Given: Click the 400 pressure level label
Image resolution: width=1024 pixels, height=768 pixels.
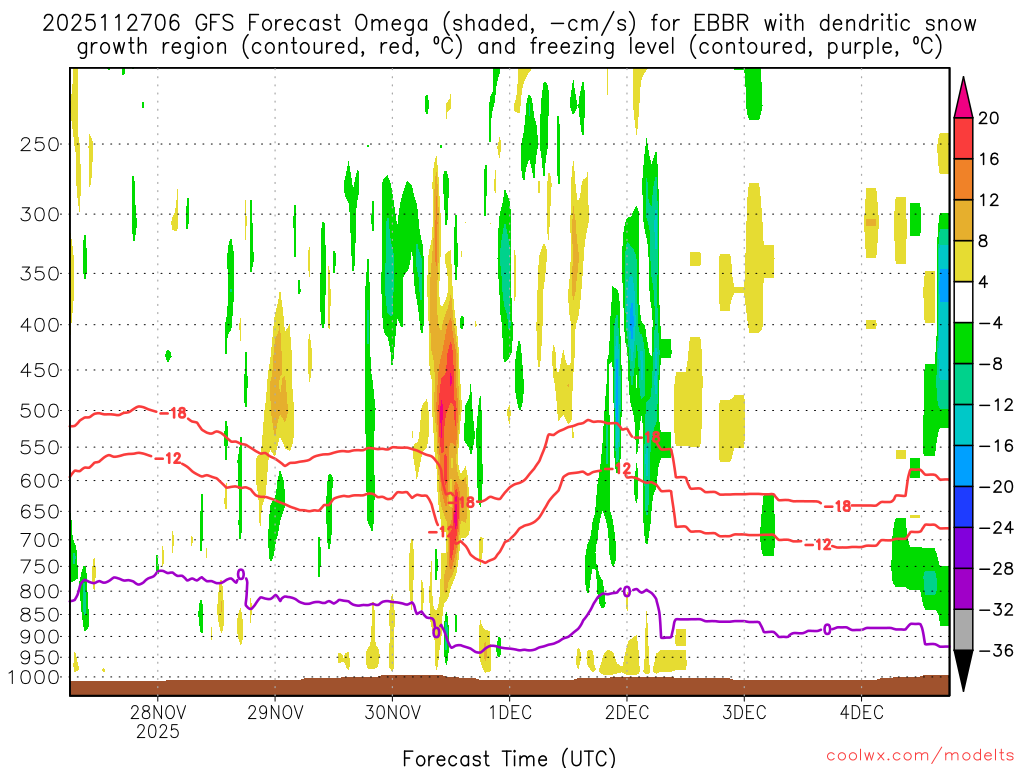Looking at the screenshot, I should tap(39, 325).
